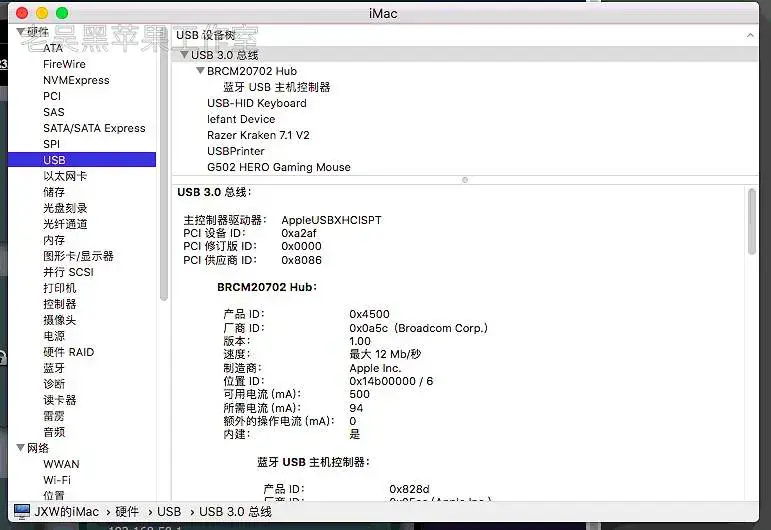This screenshot has width=771, height=530.
Task: Click the USB 设备树 column sort chevron
Action: point(750,35)
